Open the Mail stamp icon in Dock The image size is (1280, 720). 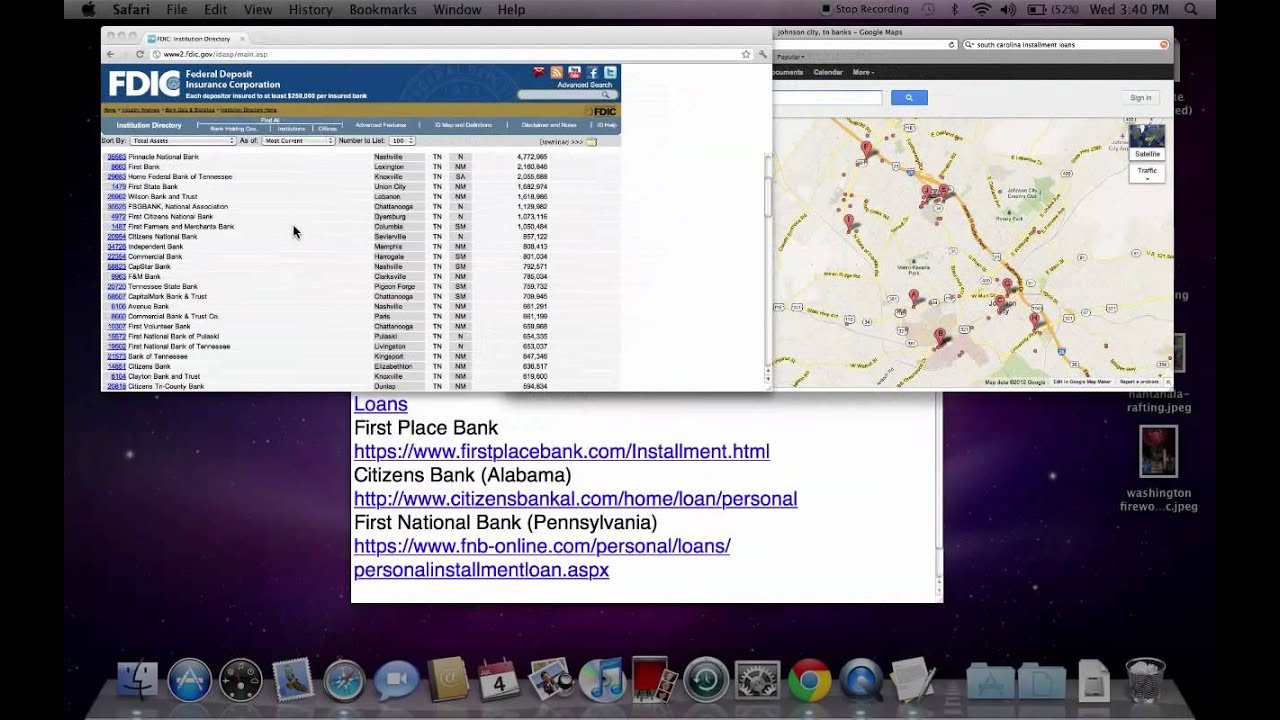point(293,680)
